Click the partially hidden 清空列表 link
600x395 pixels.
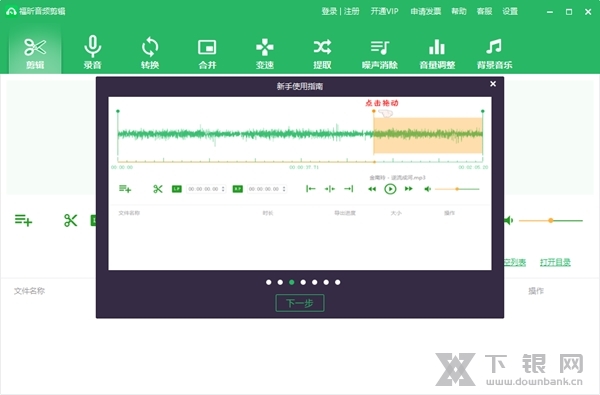[515, 262]
